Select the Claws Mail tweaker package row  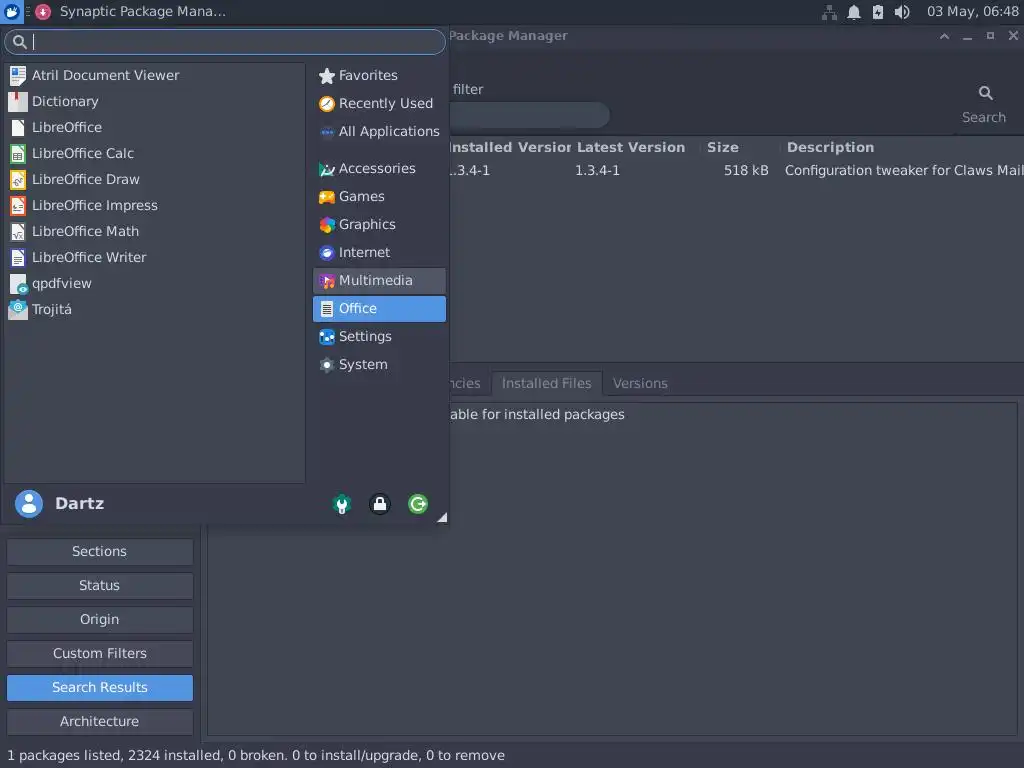click(x=737, y=170)
